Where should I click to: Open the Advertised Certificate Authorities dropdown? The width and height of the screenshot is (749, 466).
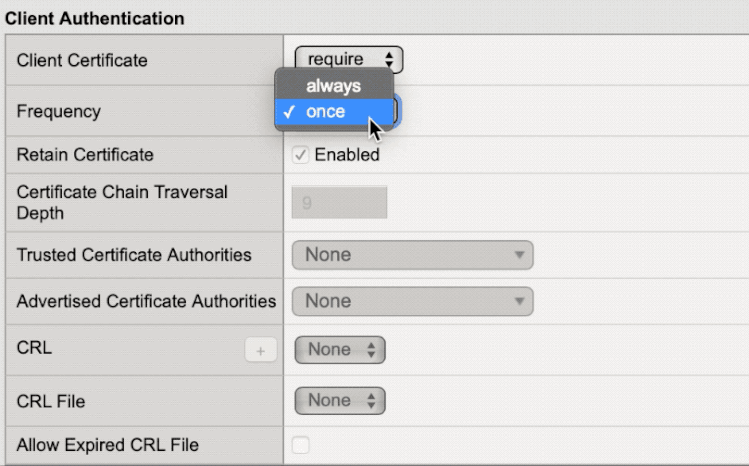[412, 301]
